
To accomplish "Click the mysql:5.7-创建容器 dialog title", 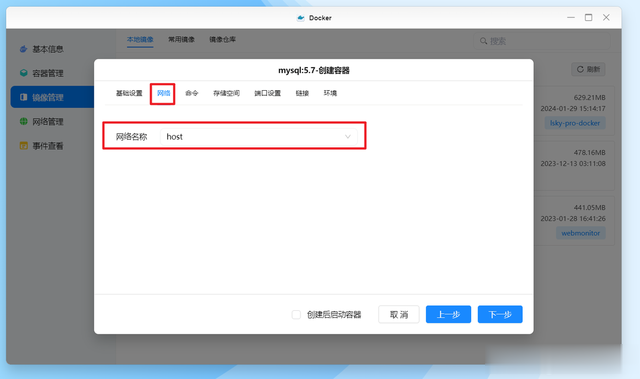I will pyautogui.click(x=313, y=71).
